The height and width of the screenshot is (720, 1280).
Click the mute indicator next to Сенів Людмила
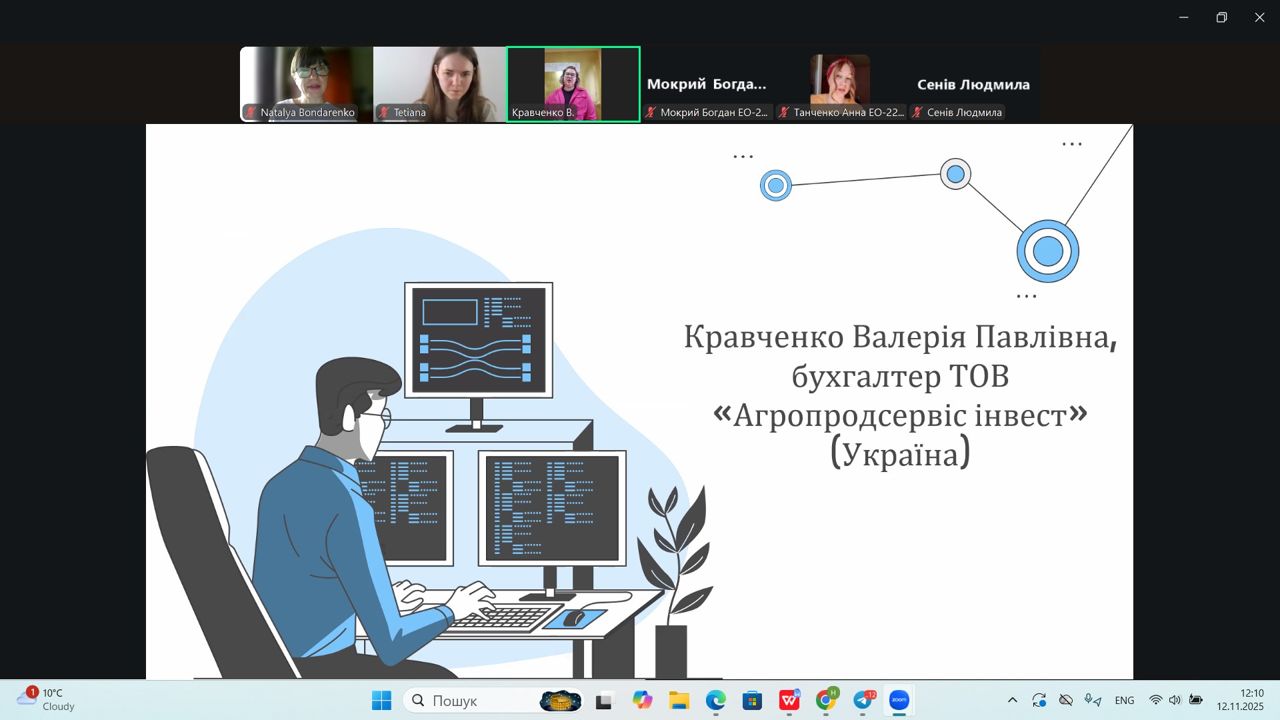pyautogui.click(x=918, y=113)
